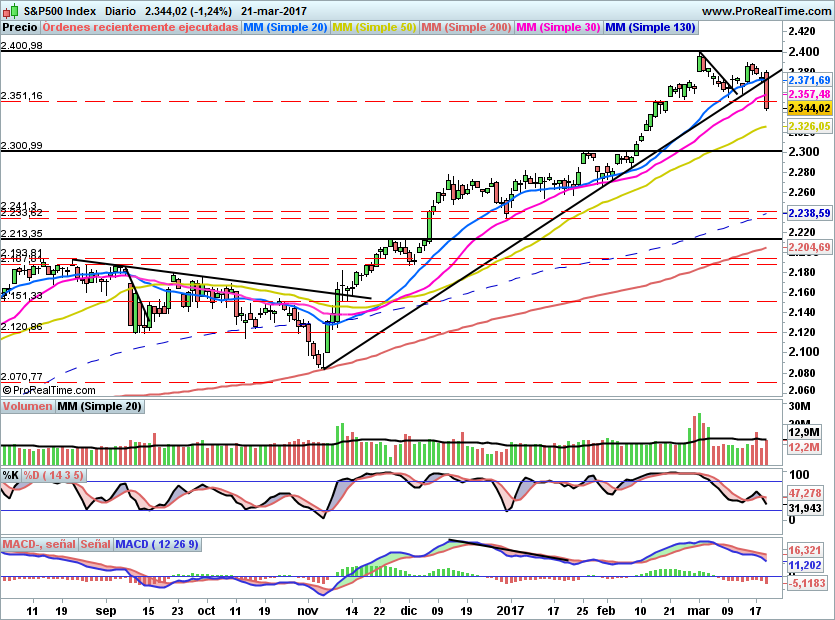Image resolution: width=835 pixels, height=620 pixels.
Task: Open the Volumen indicator label
Action: [x=27, y=406]
